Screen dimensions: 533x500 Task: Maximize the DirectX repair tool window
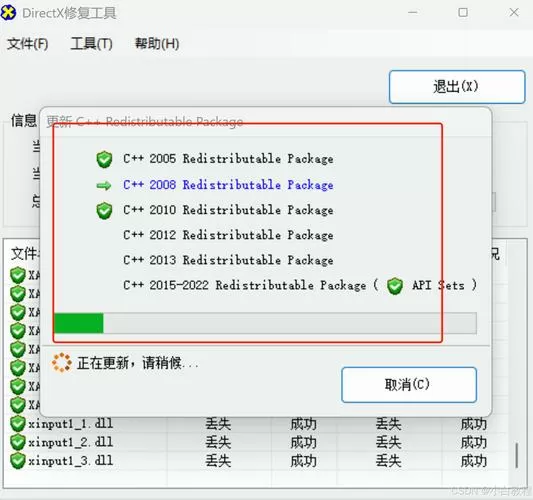click(463, 13)
